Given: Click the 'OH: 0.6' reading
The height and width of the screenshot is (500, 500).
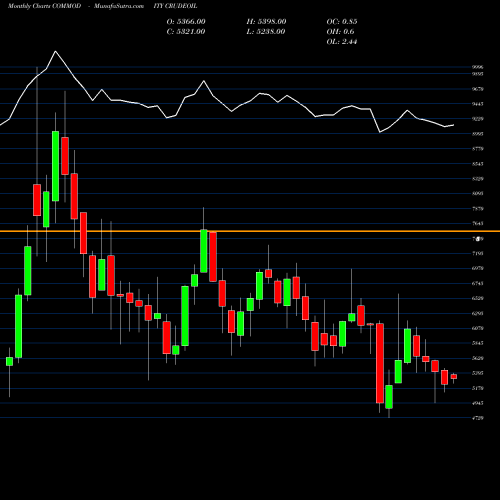Looking at the screenshot, I should [340, 31].
